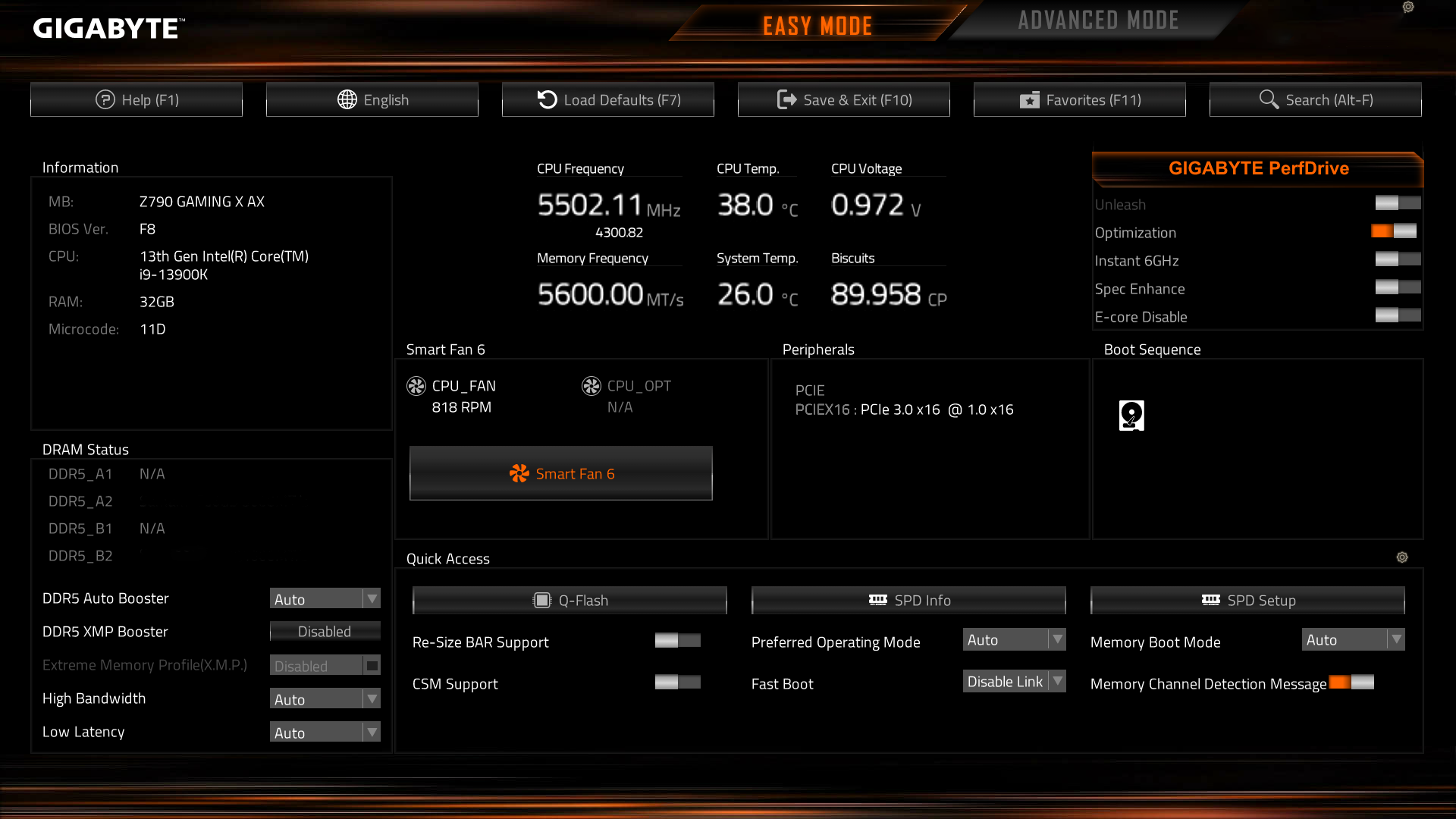This screenshot has height=819, width=1456.
Task: Disable the Memory Channel Detection Message
Action: [x=1351, y=682]
